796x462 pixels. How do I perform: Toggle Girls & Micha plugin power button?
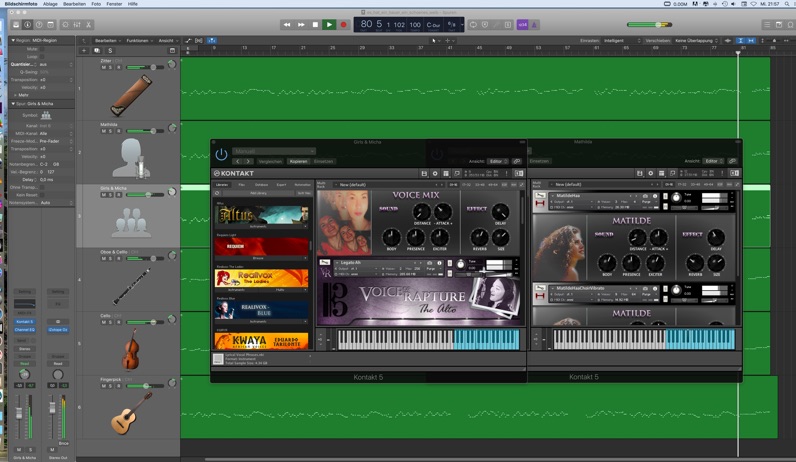coord(221,154)
